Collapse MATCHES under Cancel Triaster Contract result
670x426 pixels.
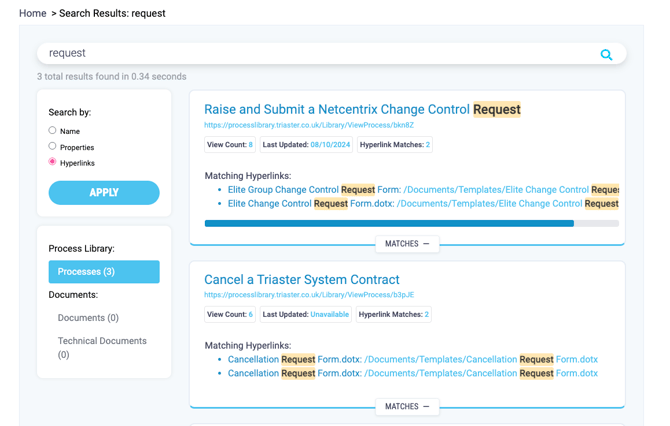[407, 407]
